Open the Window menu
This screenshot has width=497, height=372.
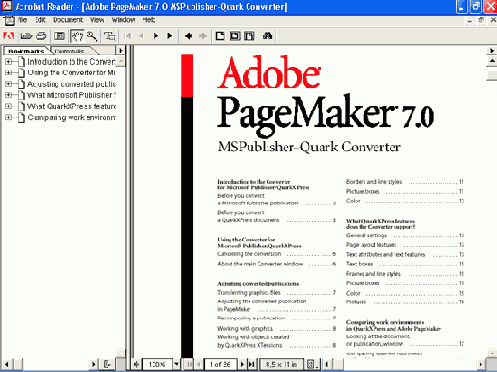[x=123, y=20]
